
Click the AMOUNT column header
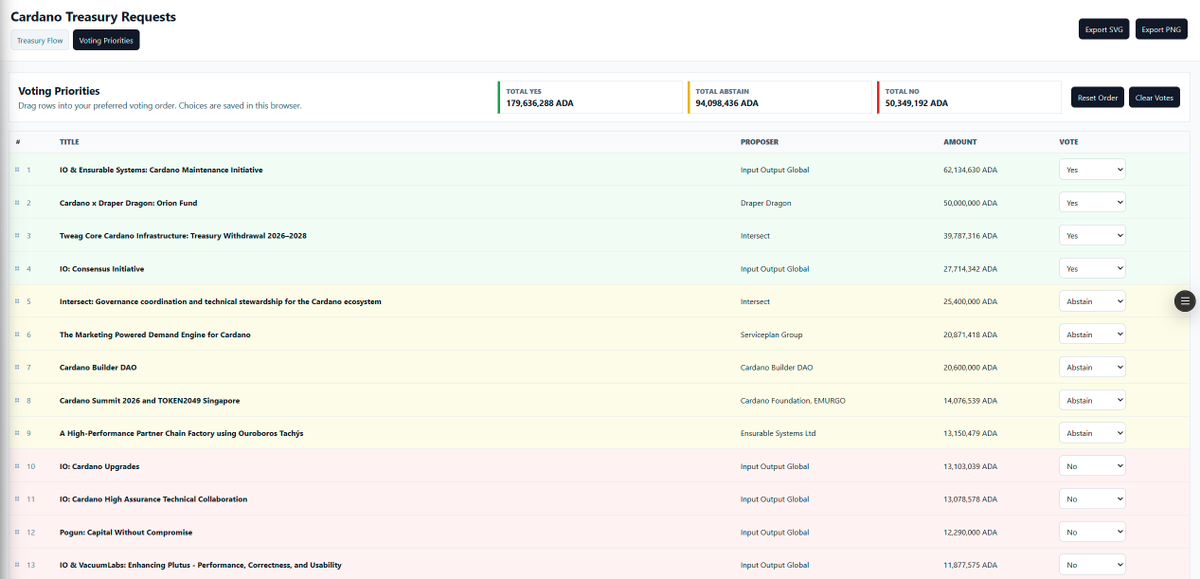tap(960, 142)
